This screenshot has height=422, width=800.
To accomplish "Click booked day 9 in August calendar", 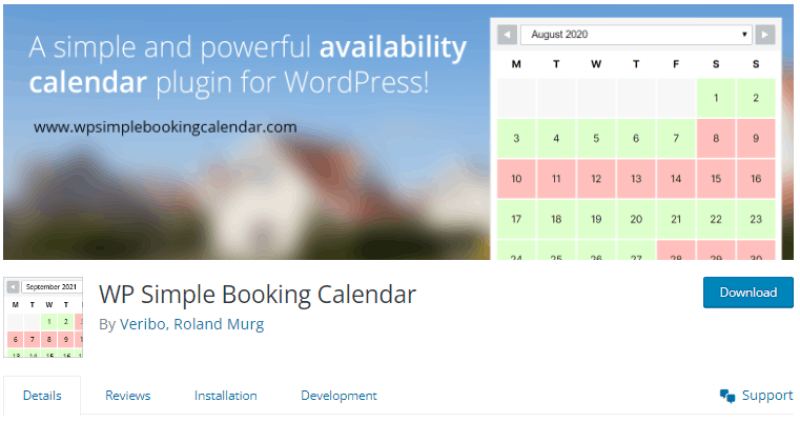I will click(x=756, y=138).
